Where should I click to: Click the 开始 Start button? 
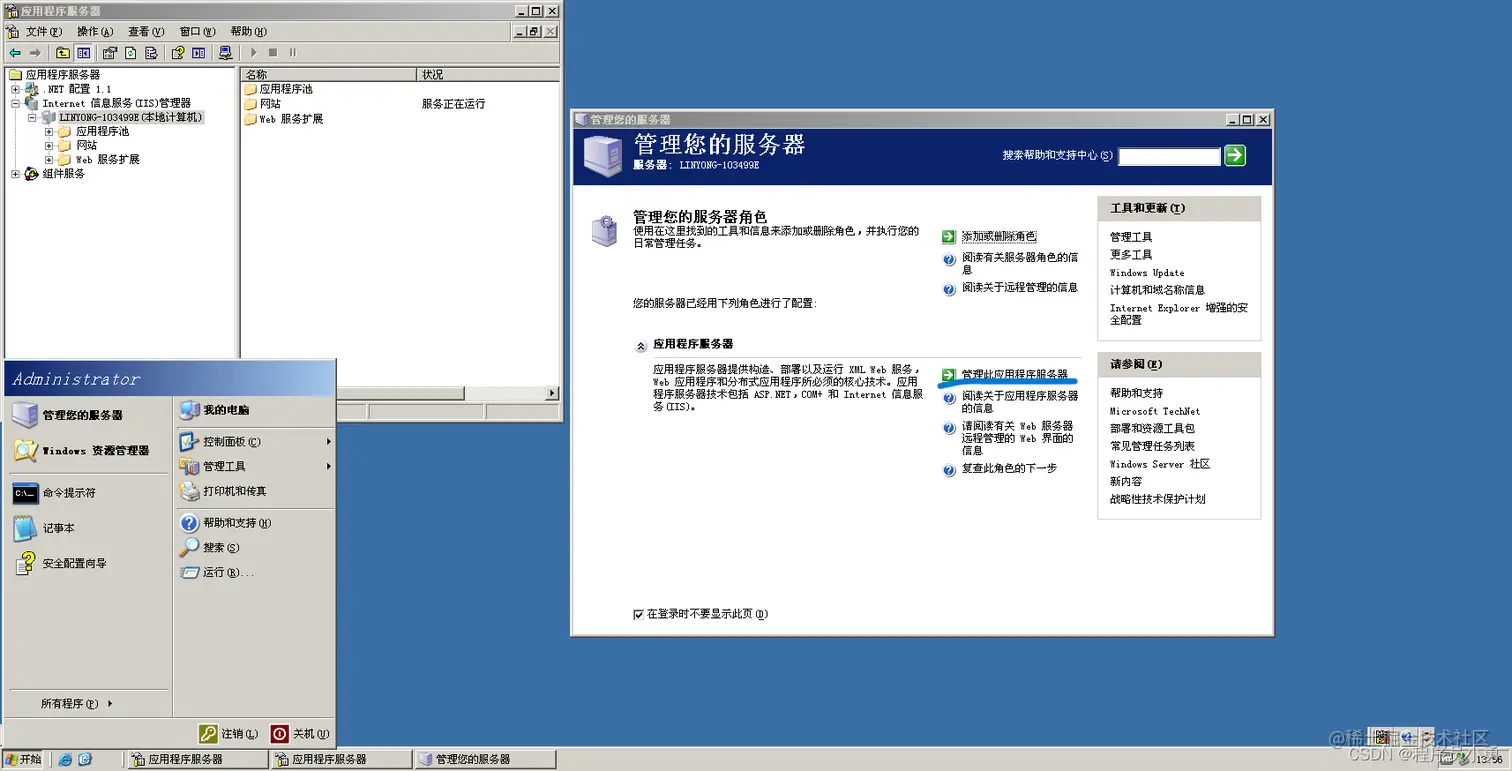[24, 759]
